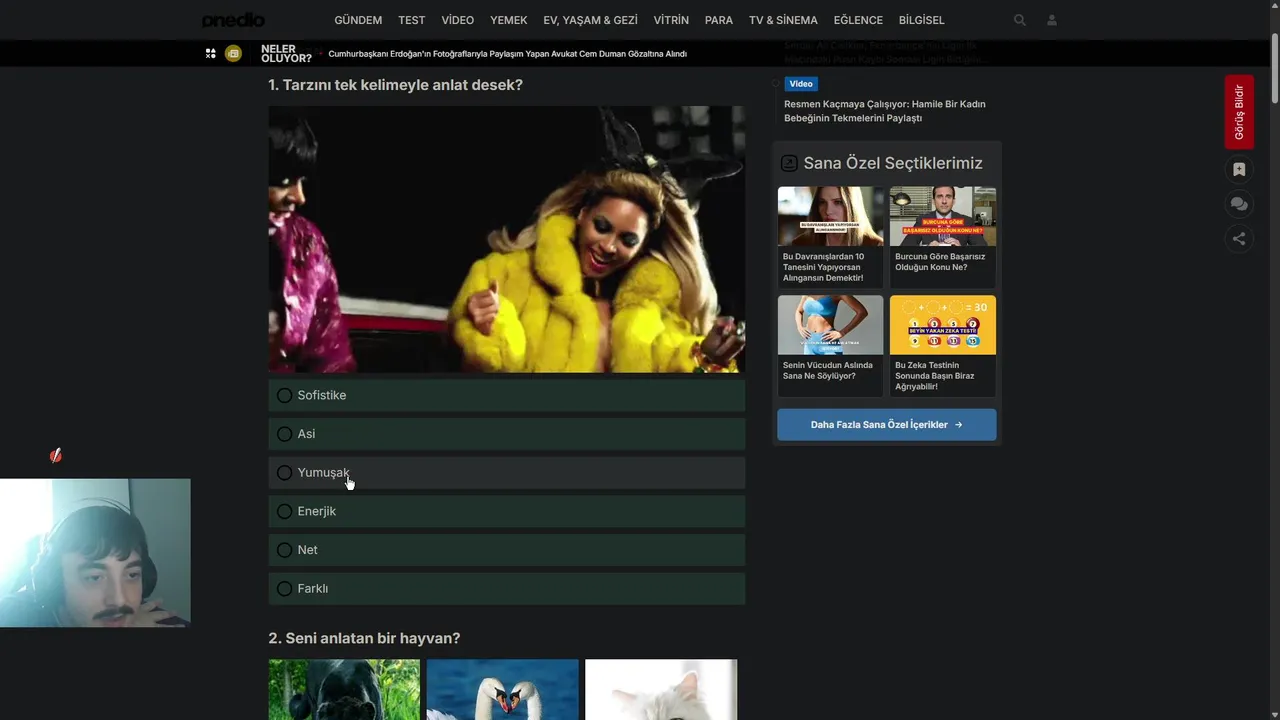This screenshot has width=1280, height=720.
Task: Open the EĞLENCE menu item
Action: [858, 20]
